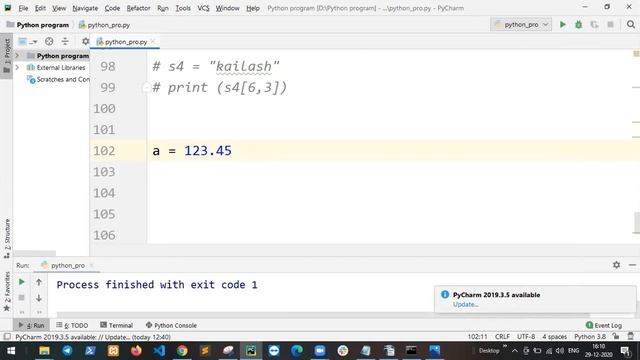Open Chrome from the taskbar
640x360 pixels.
point(182,351)
